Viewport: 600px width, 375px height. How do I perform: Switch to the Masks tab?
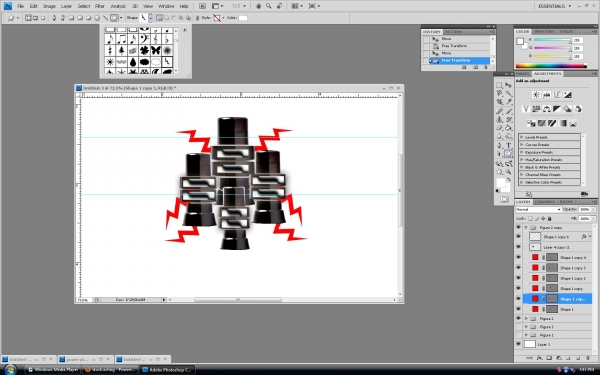point(522,73)
